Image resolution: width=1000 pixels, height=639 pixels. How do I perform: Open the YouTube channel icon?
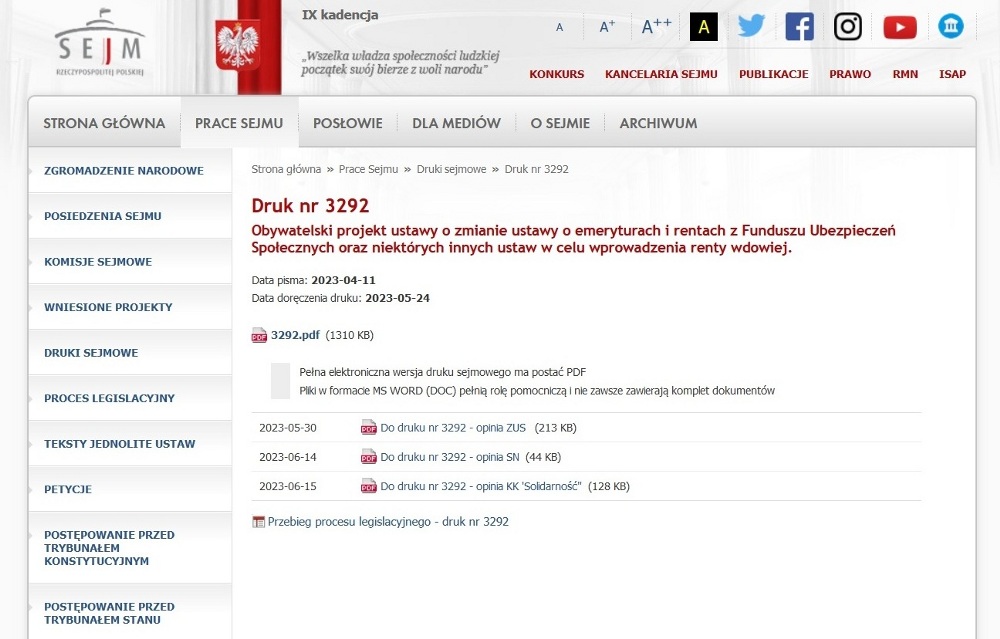point(900,27)
